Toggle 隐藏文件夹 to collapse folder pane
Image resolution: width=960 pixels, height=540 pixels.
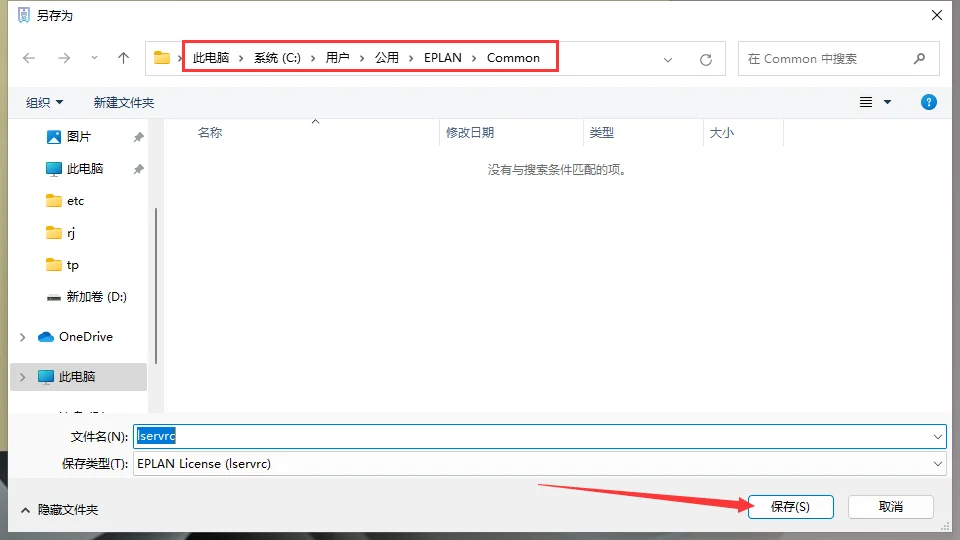coord(60,510)
